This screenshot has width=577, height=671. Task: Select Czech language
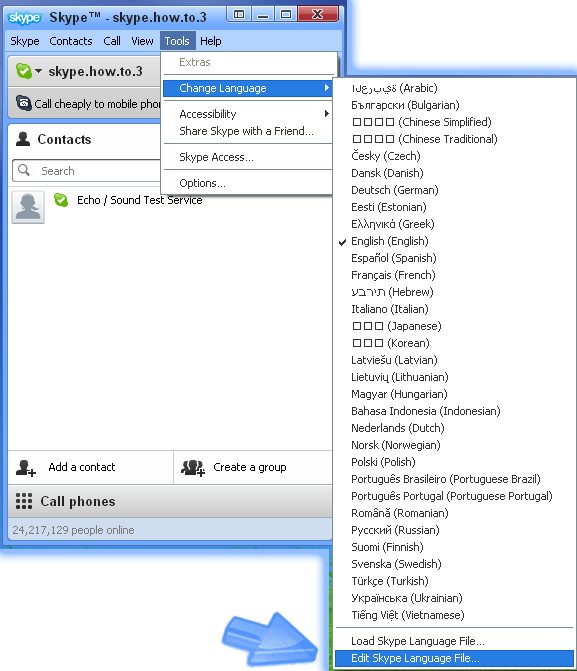pyautogui.click(x=386, y=156)
